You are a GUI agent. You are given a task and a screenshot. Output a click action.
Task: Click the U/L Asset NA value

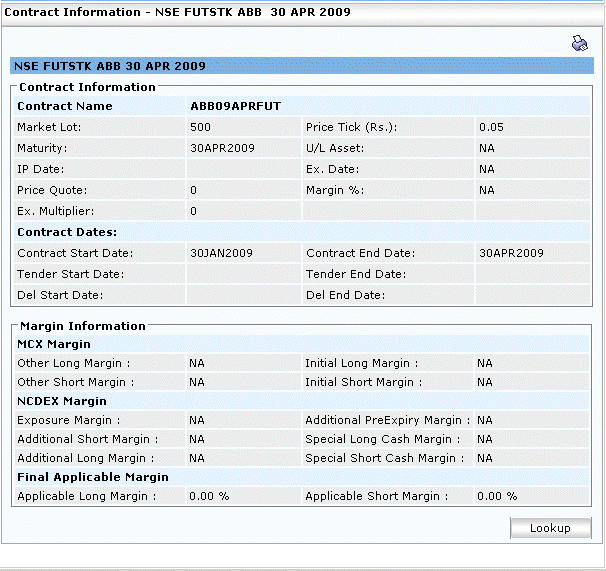click(487, 148)
